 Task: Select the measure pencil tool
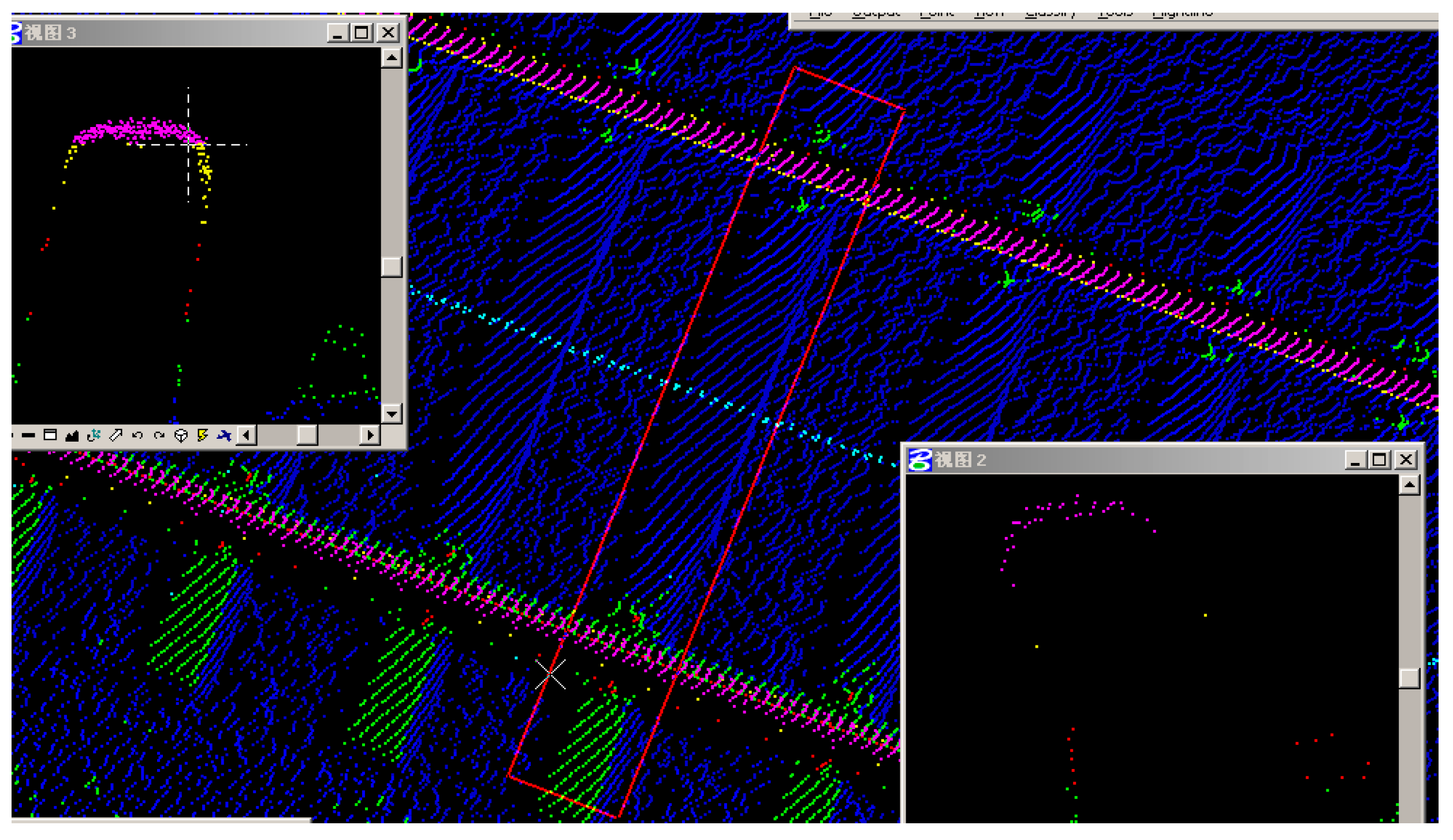pyautogui.click(x=116, y=436)
